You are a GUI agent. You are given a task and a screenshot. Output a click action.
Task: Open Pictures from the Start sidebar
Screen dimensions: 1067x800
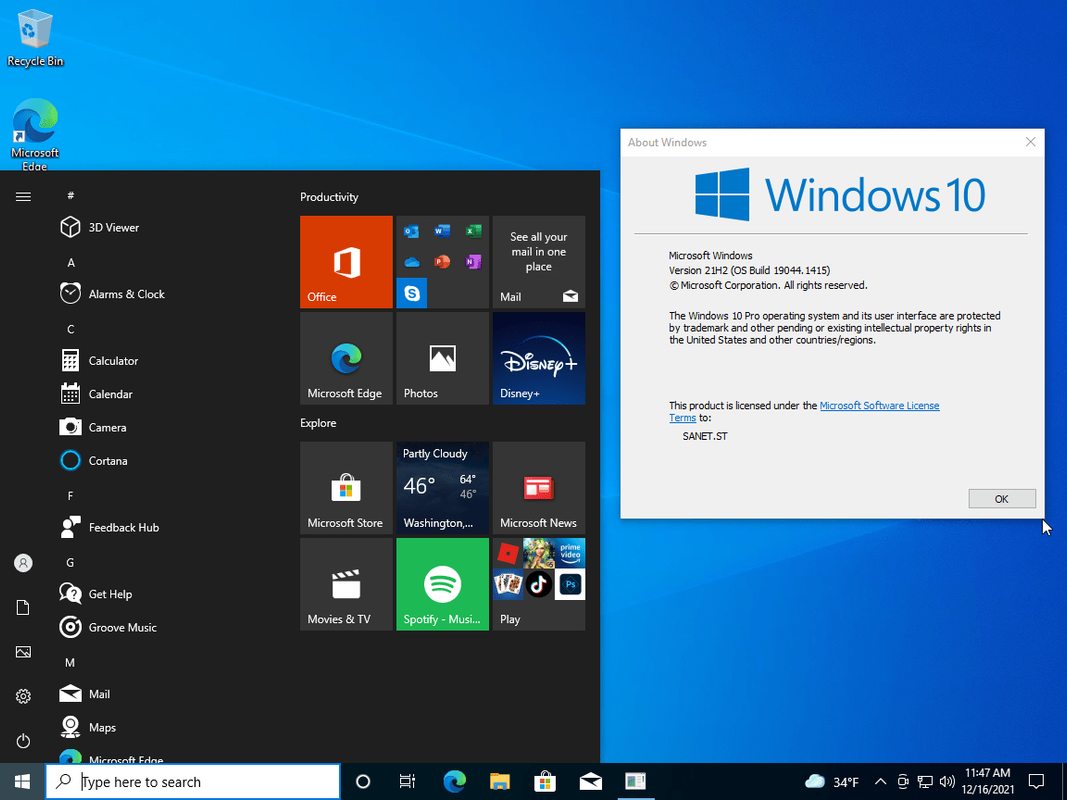(23, 652)
